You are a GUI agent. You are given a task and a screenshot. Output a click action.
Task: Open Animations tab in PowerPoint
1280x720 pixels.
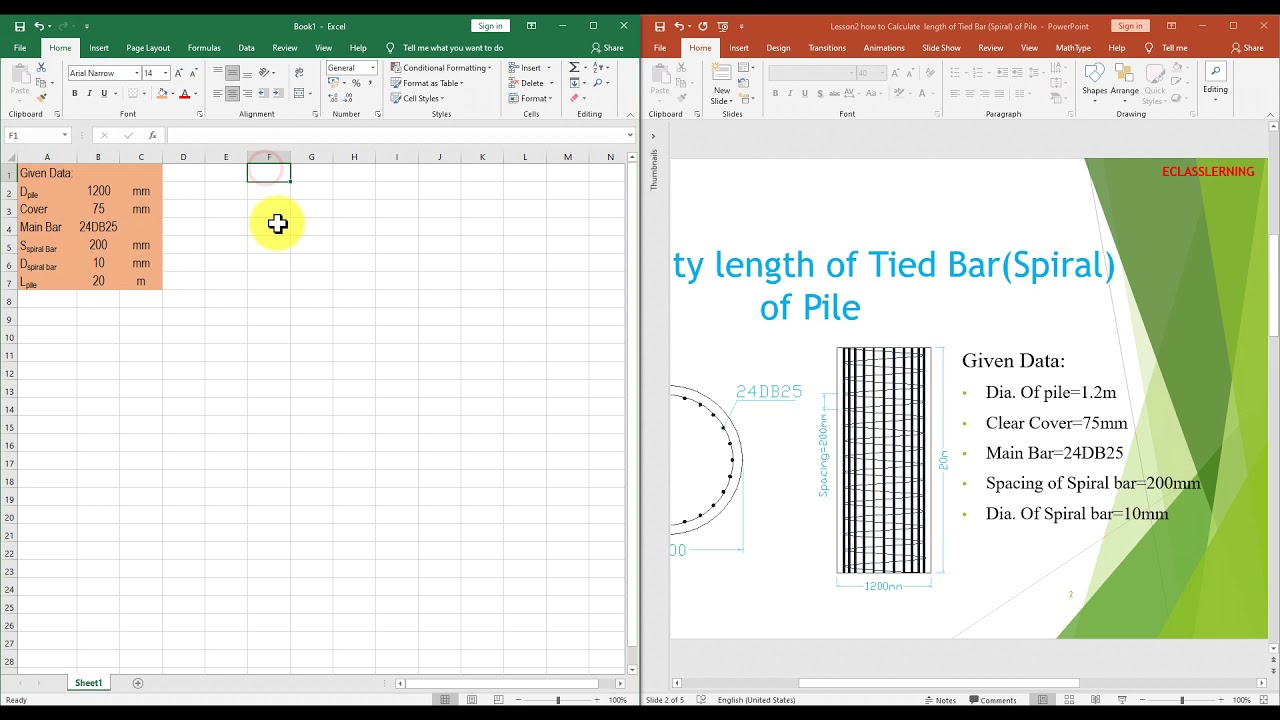click(884, 47)
